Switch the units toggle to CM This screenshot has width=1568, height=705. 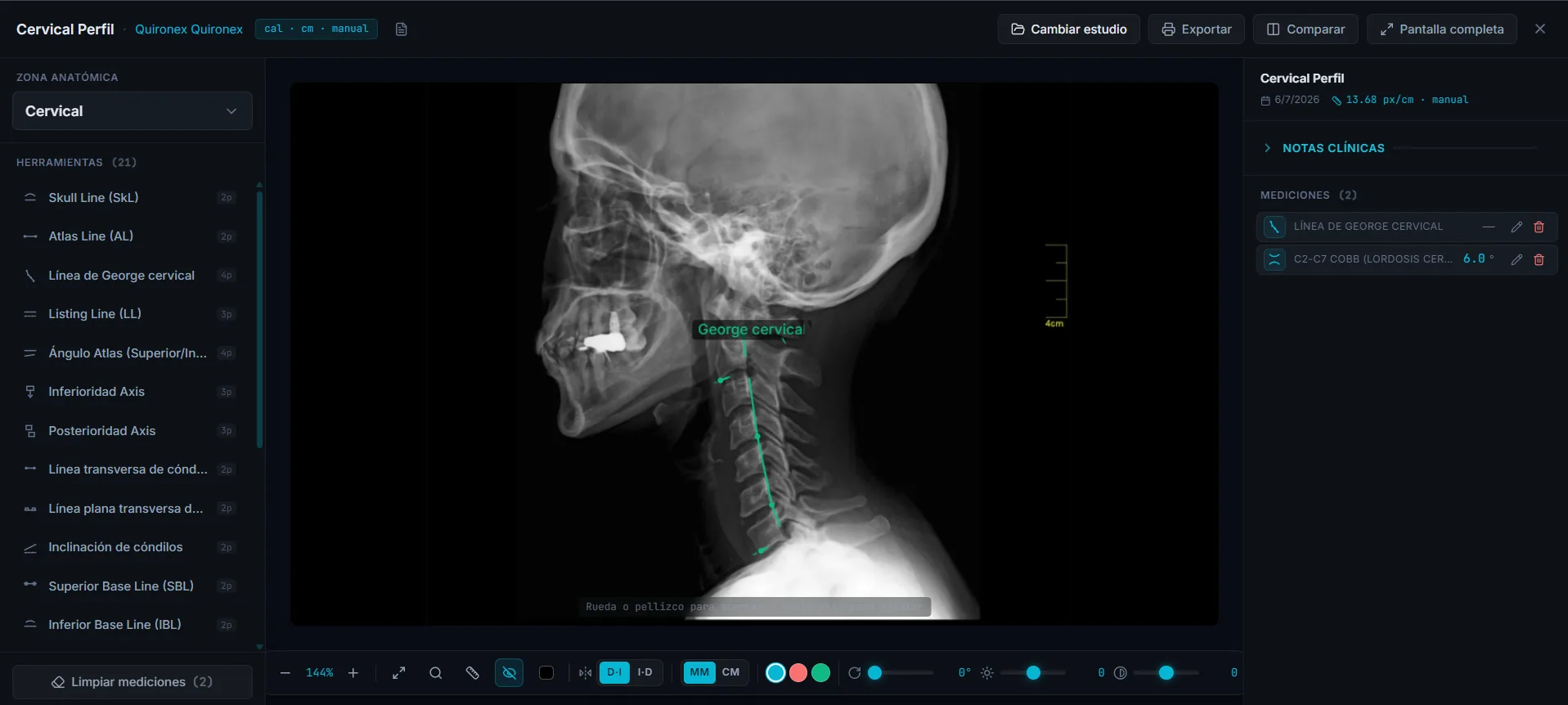(730, 672)
